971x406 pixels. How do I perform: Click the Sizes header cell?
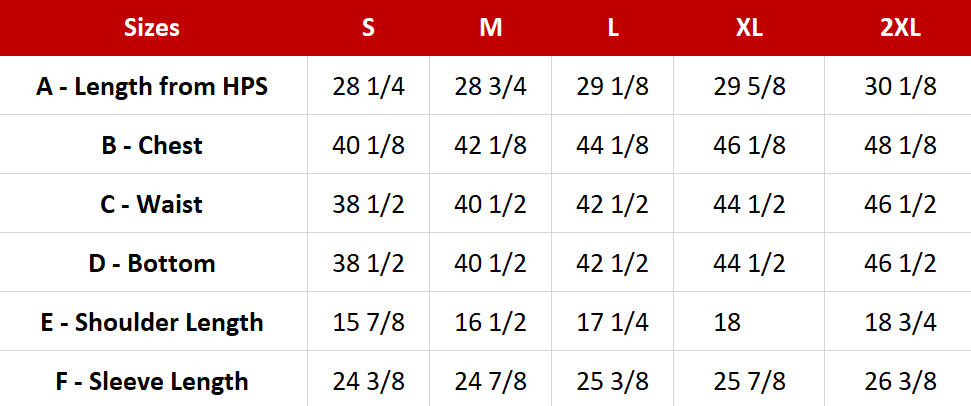[x=152, y=28]
